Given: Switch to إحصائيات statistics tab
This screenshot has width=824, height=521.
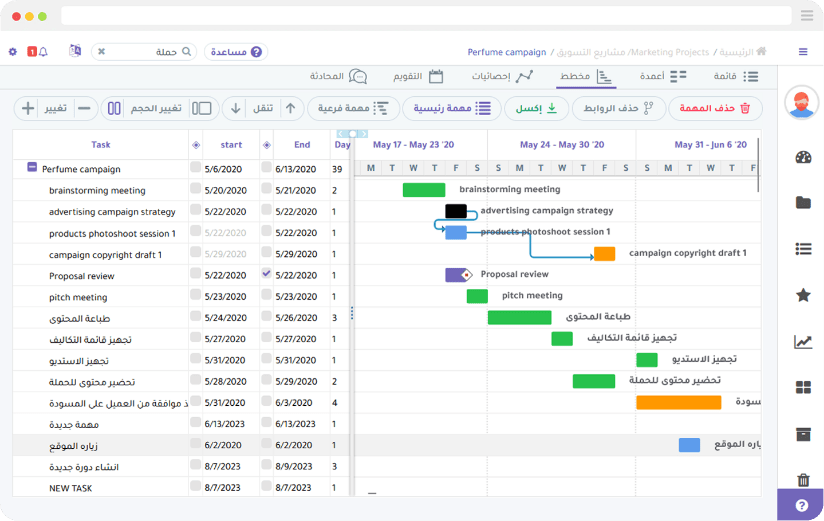Looking at the screenshot, I should tap(502, 76).
